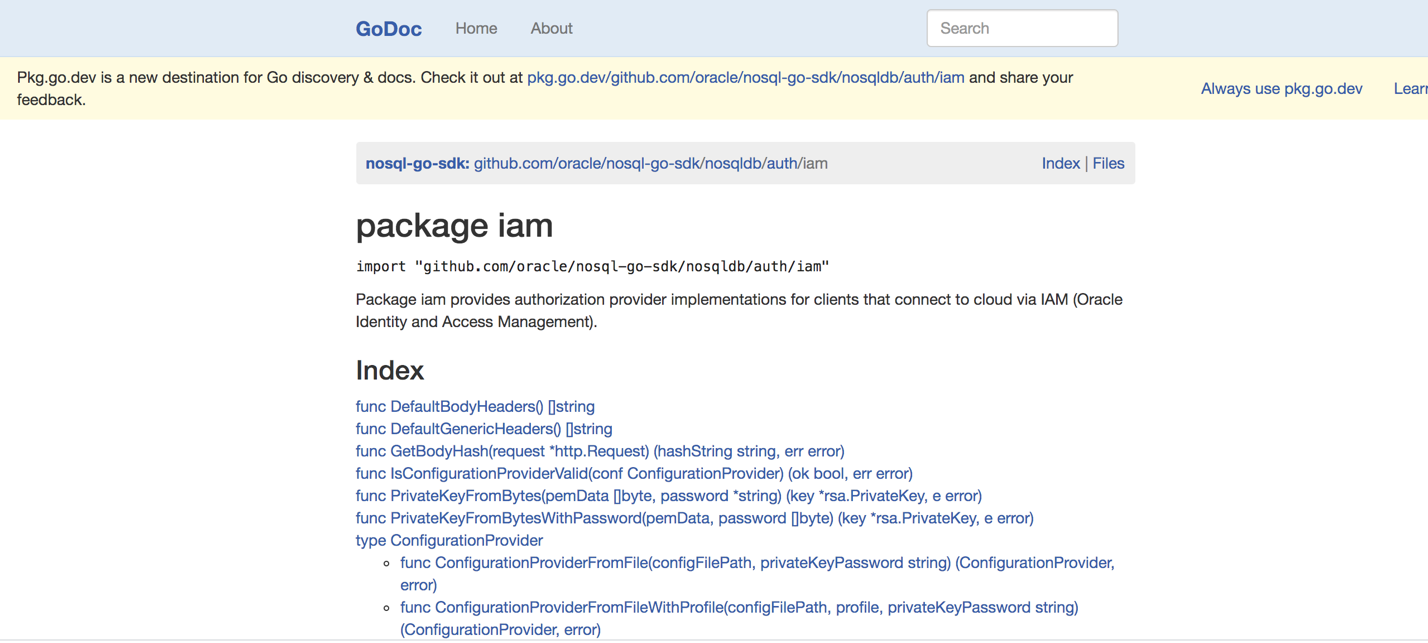This screenshot has width=1428, height=643.
Task: Jump to Index section link
Action: [x=1060, y=164]
